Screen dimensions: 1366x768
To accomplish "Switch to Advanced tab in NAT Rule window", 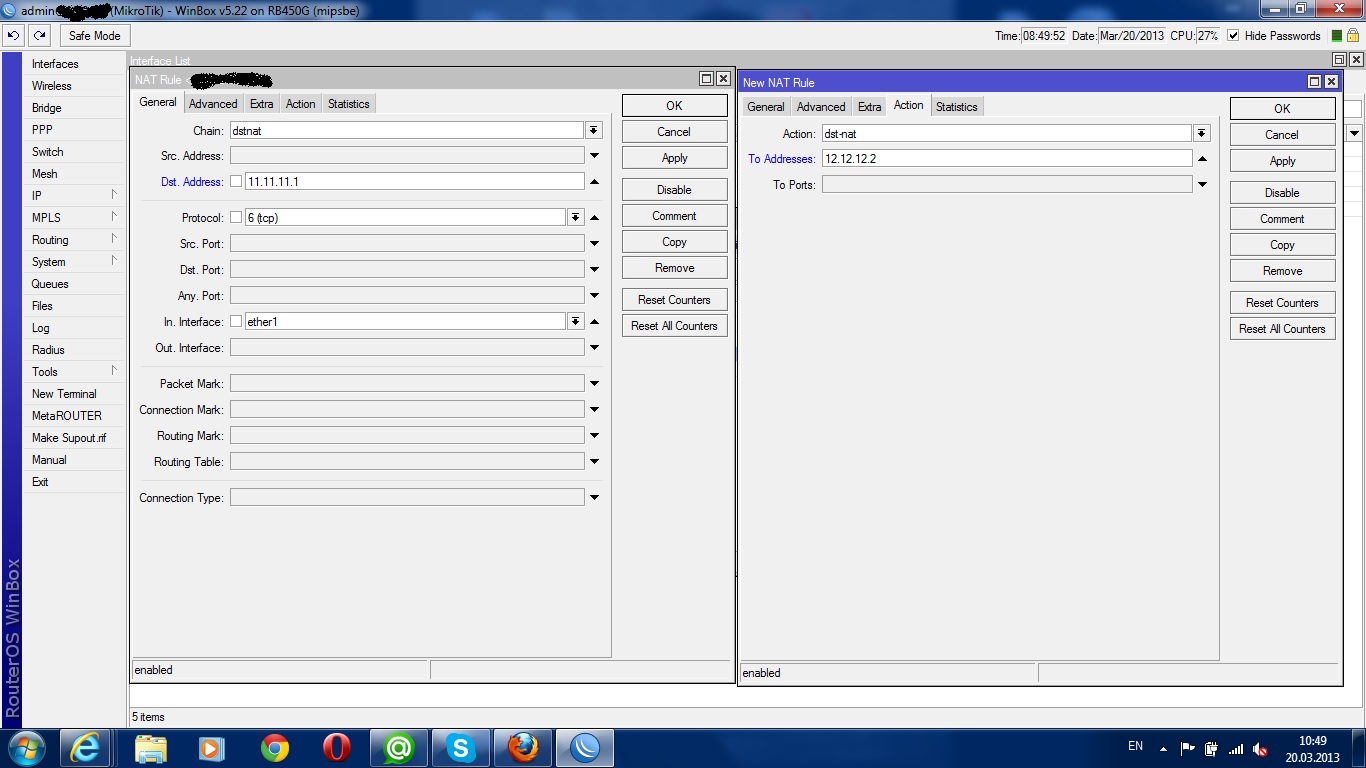I will [213, 104].
